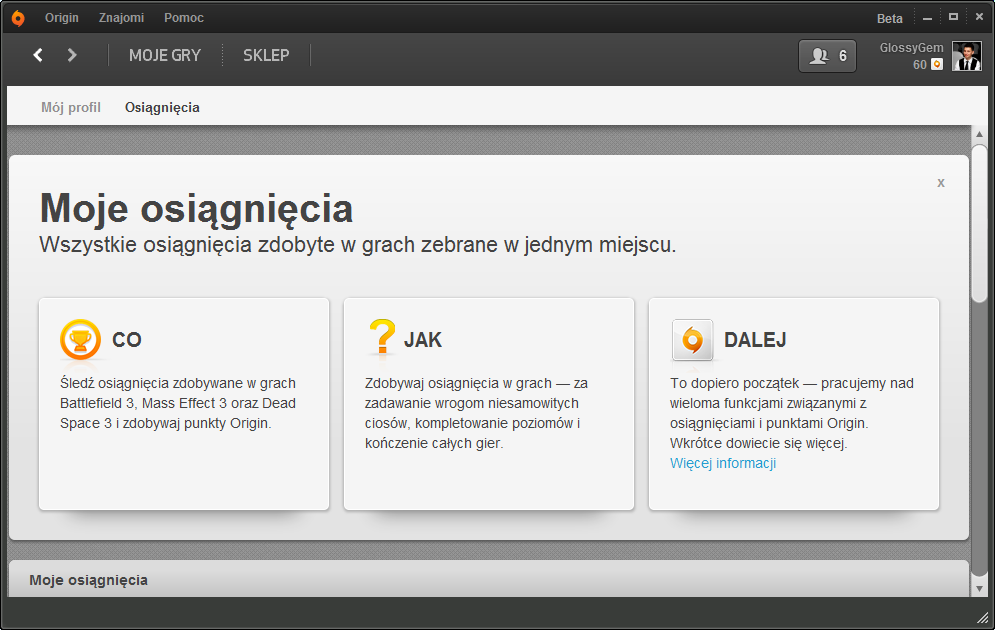
Task: Click the Origin badge icon beside DALEJ
Action: [x=692, y=340]
